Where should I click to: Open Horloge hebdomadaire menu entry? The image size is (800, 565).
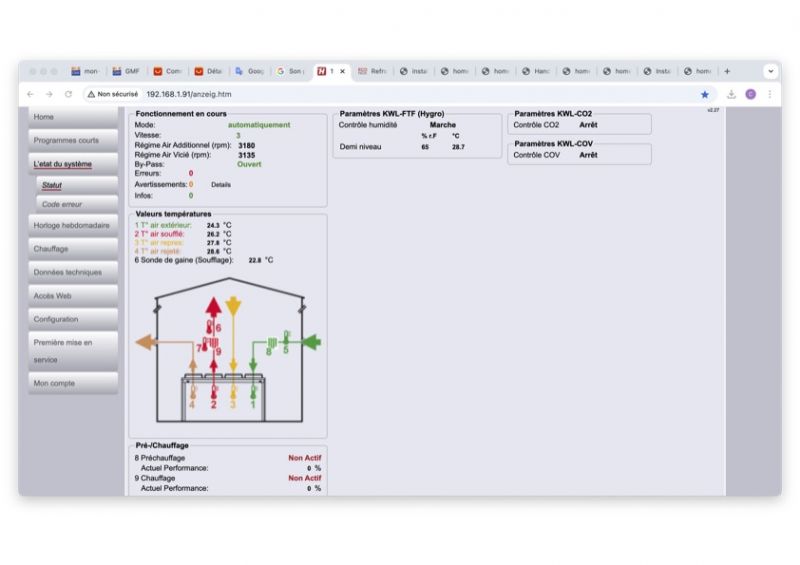pyautogui.click(x=71, y=225)
